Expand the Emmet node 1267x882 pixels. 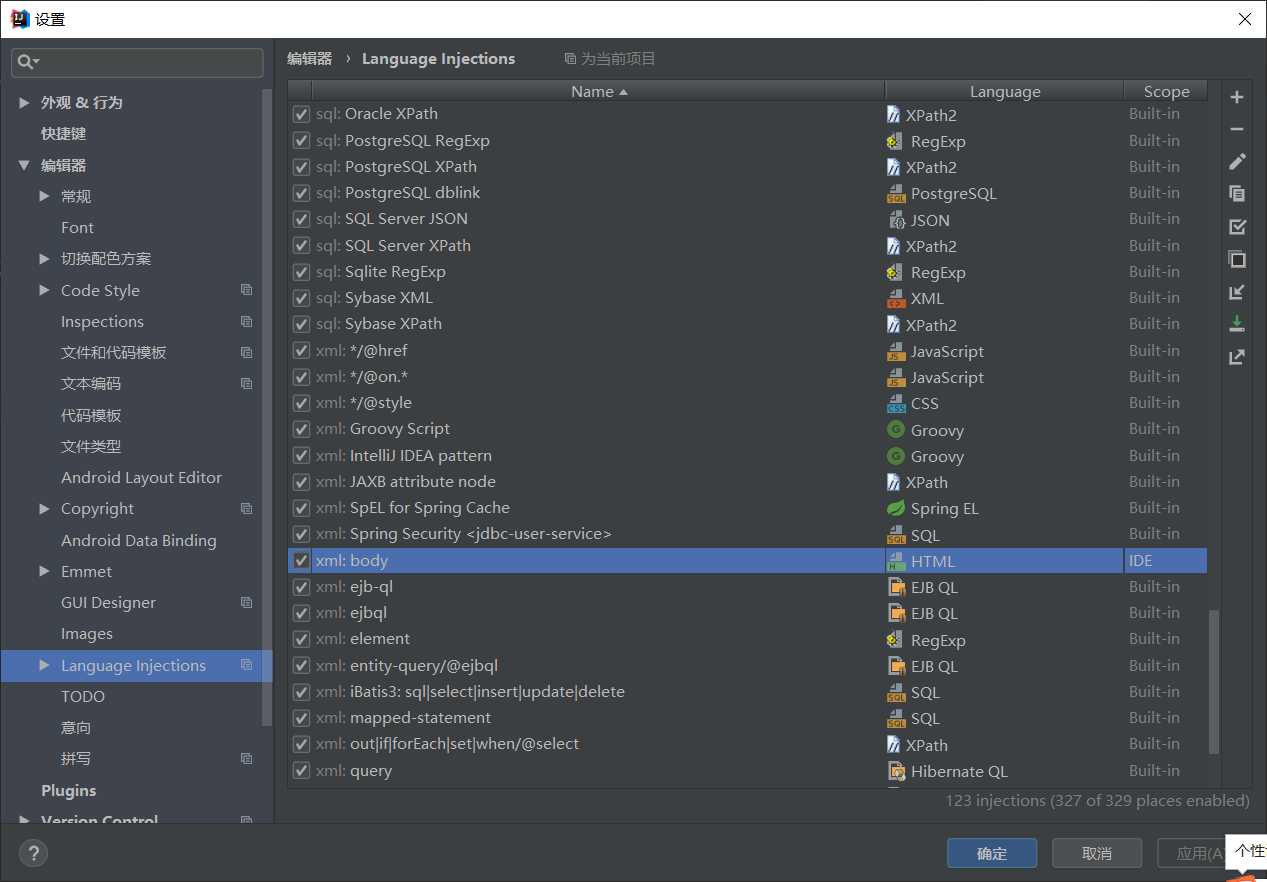point(44,571)
